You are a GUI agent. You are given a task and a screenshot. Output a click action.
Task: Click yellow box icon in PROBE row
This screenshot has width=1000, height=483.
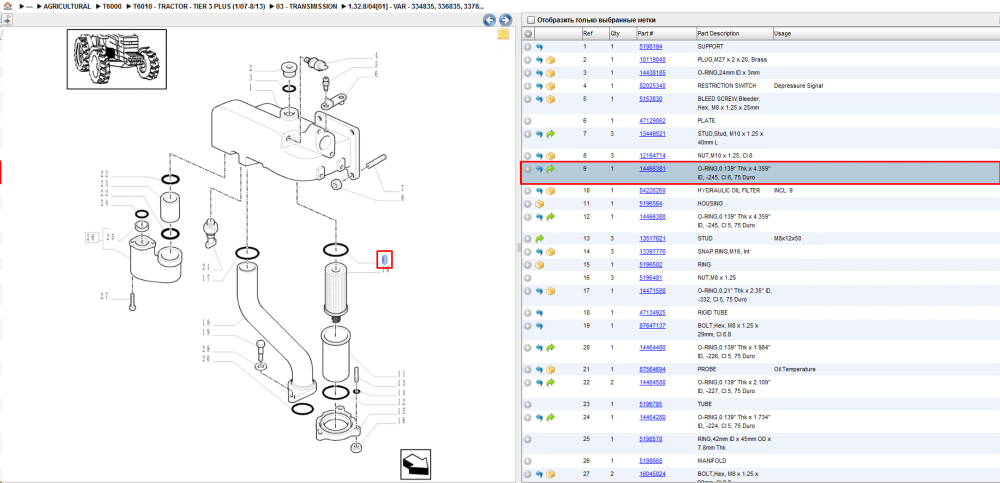click(x=550, y=369)
